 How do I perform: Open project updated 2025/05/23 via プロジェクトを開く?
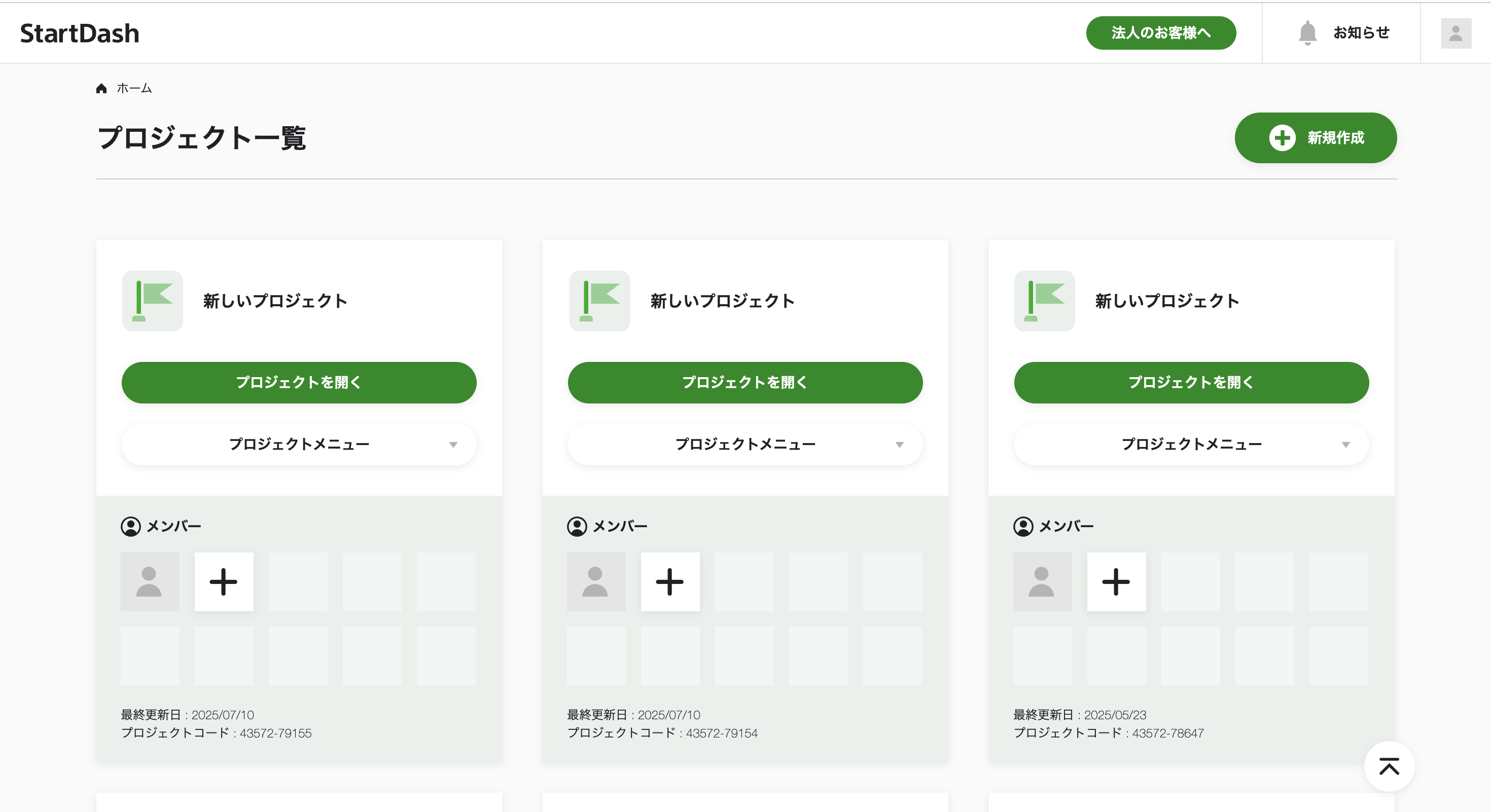(x=1191, y=382)
